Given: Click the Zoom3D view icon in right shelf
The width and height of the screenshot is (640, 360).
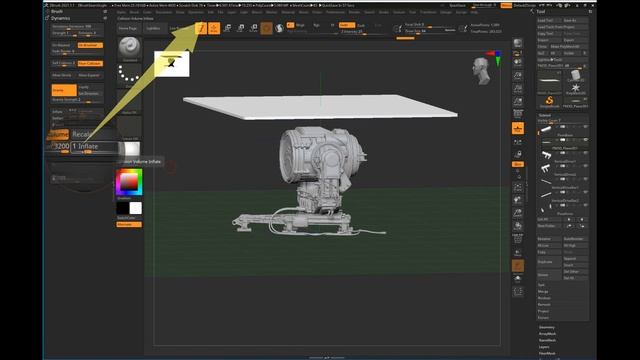Looking at the screenshot, I should coord(518,213).
